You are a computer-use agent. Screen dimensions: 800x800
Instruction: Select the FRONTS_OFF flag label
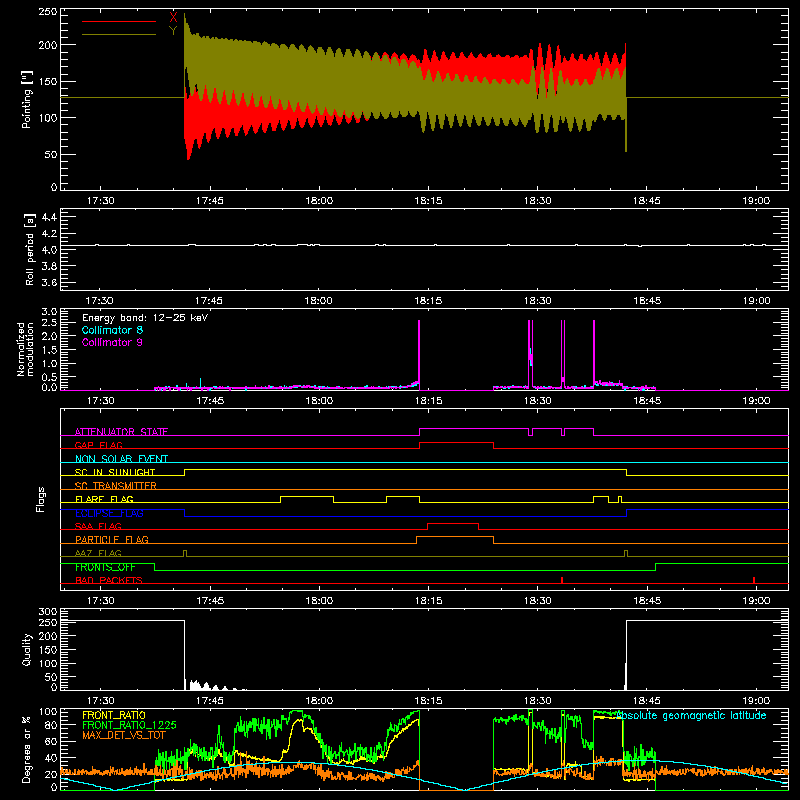(105, 567)
